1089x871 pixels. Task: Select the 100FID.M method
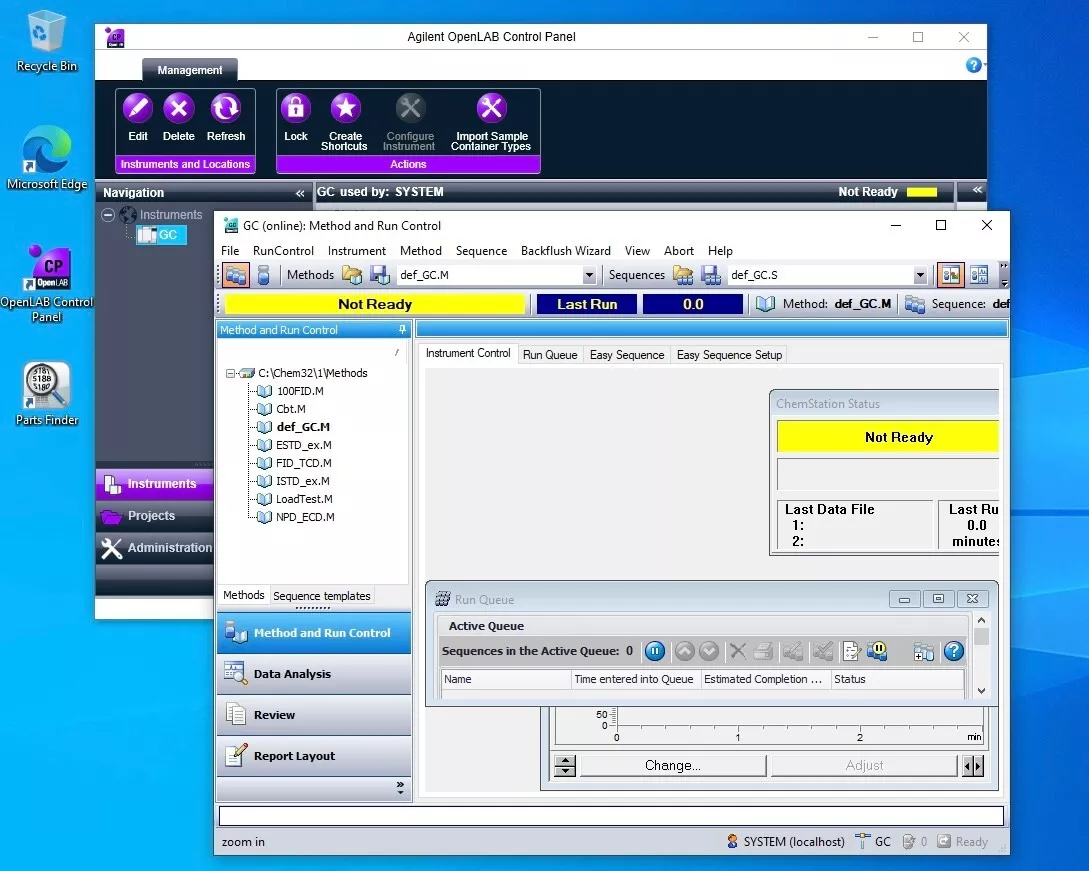[x=300, y=391]
